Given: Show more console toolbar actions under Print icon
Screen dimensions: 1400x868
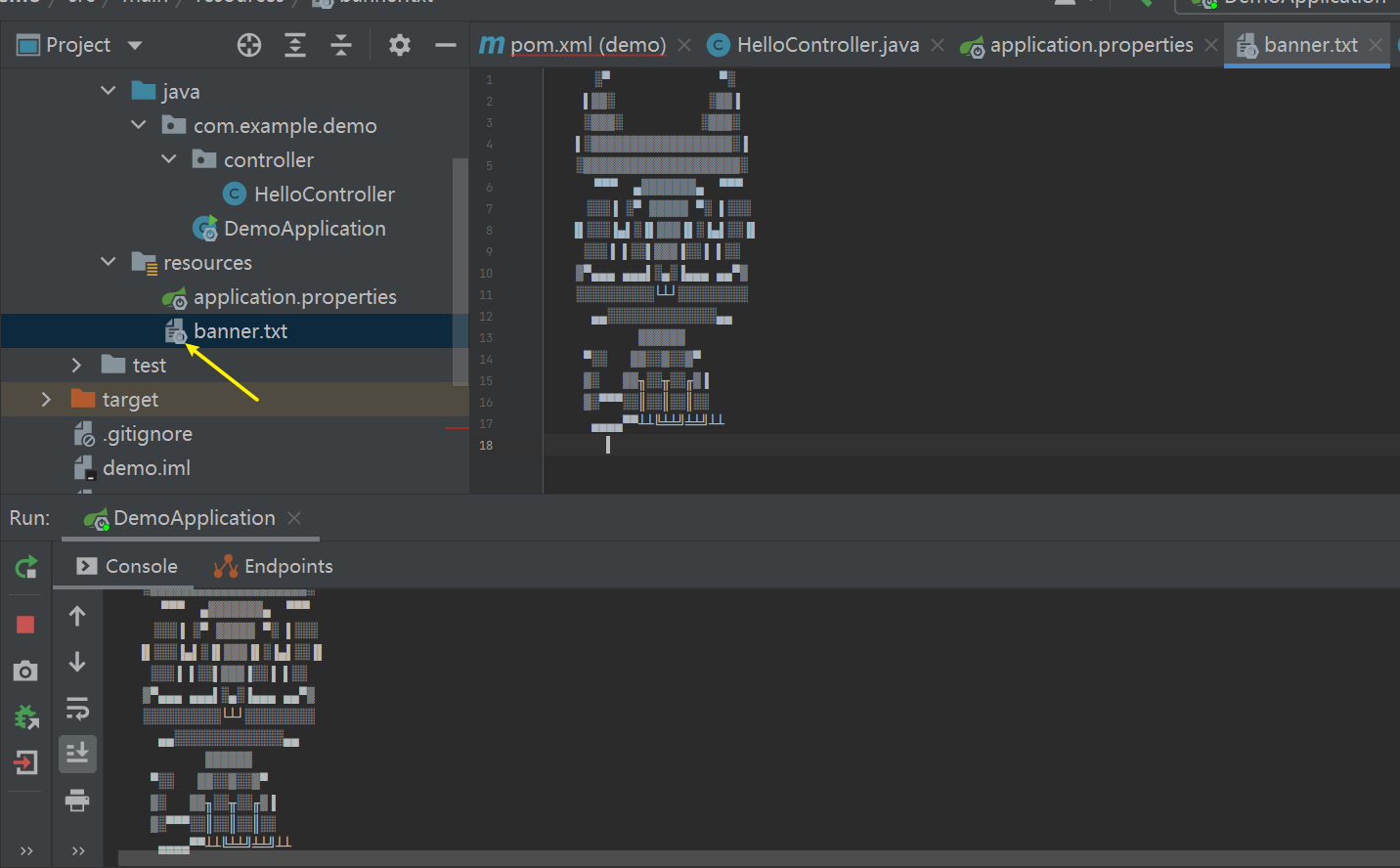Looking at the screenshot, I should [x=78, y=850].
